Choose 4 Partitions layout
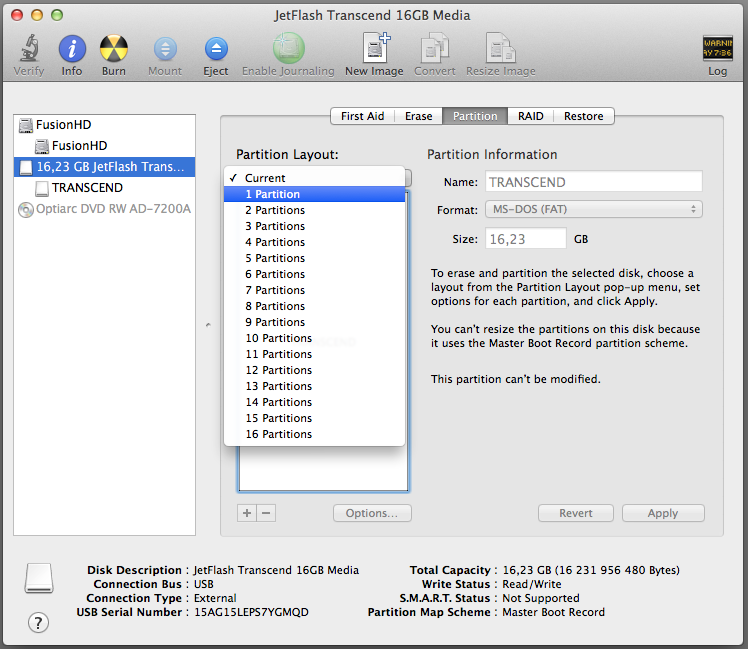The width and height of the screenshot is (748, 649). point(314,242)
